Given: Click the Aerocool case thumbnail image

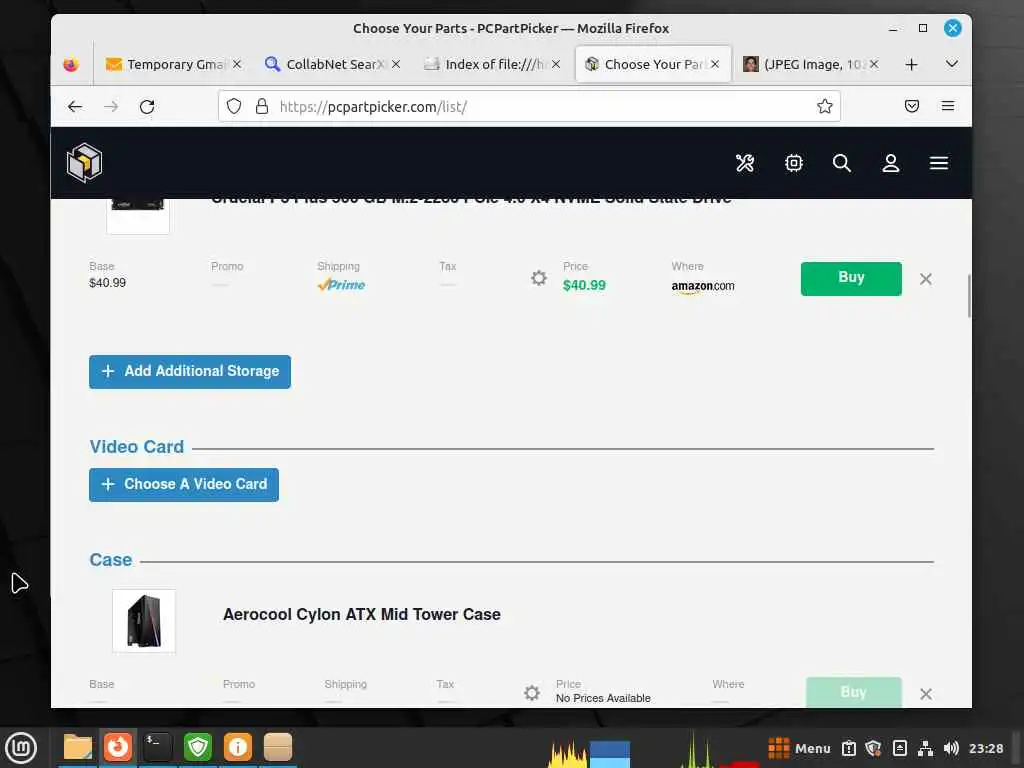Looking at the screenshot, I should (144, 621).
